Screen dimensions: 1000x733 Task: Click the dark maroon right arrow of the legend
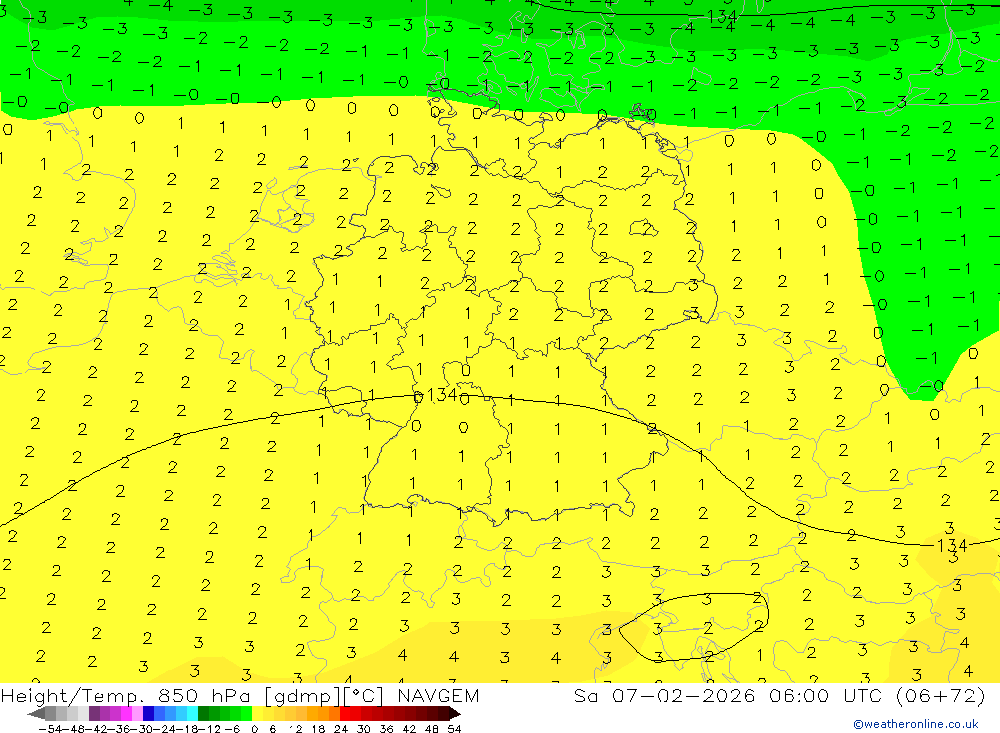pyautogui.click(x=455, y=714)
